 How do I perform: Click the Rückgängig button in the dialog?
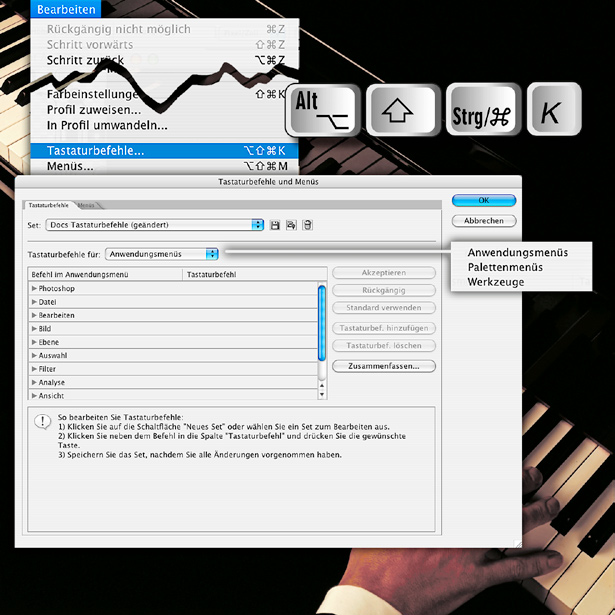click(x=384, y=290)
